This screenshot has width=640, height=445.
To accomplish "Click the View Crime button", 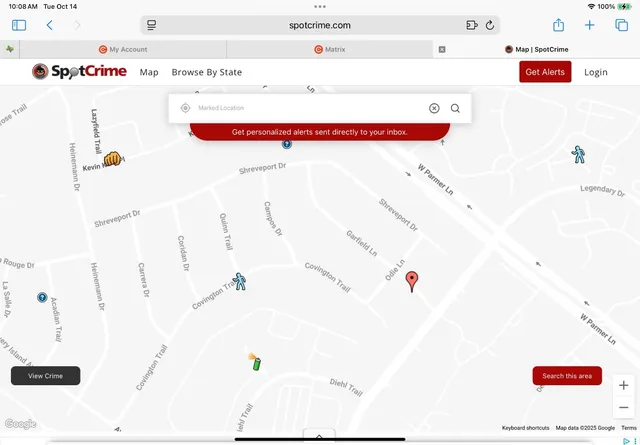I will pos(46,376).
